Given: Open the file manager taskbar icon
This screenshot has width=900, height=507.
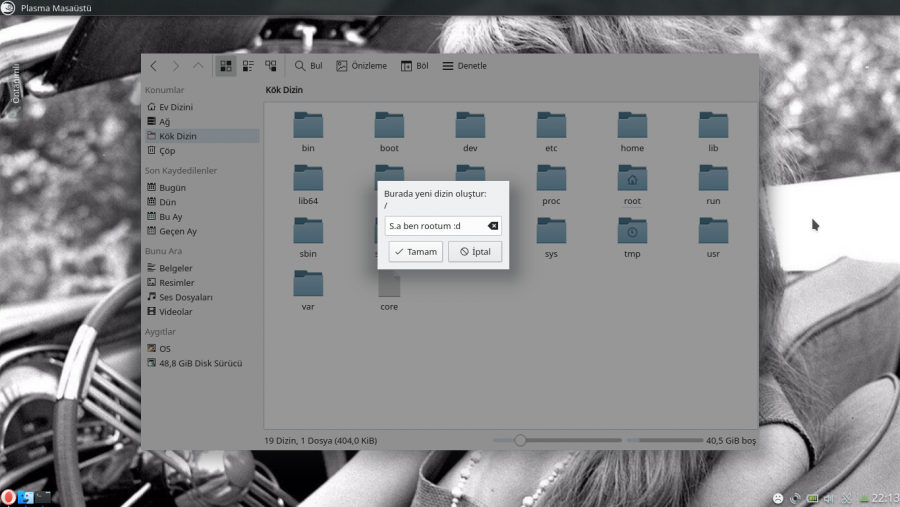Looking at the screenshot, I should [x=26, y=497].
